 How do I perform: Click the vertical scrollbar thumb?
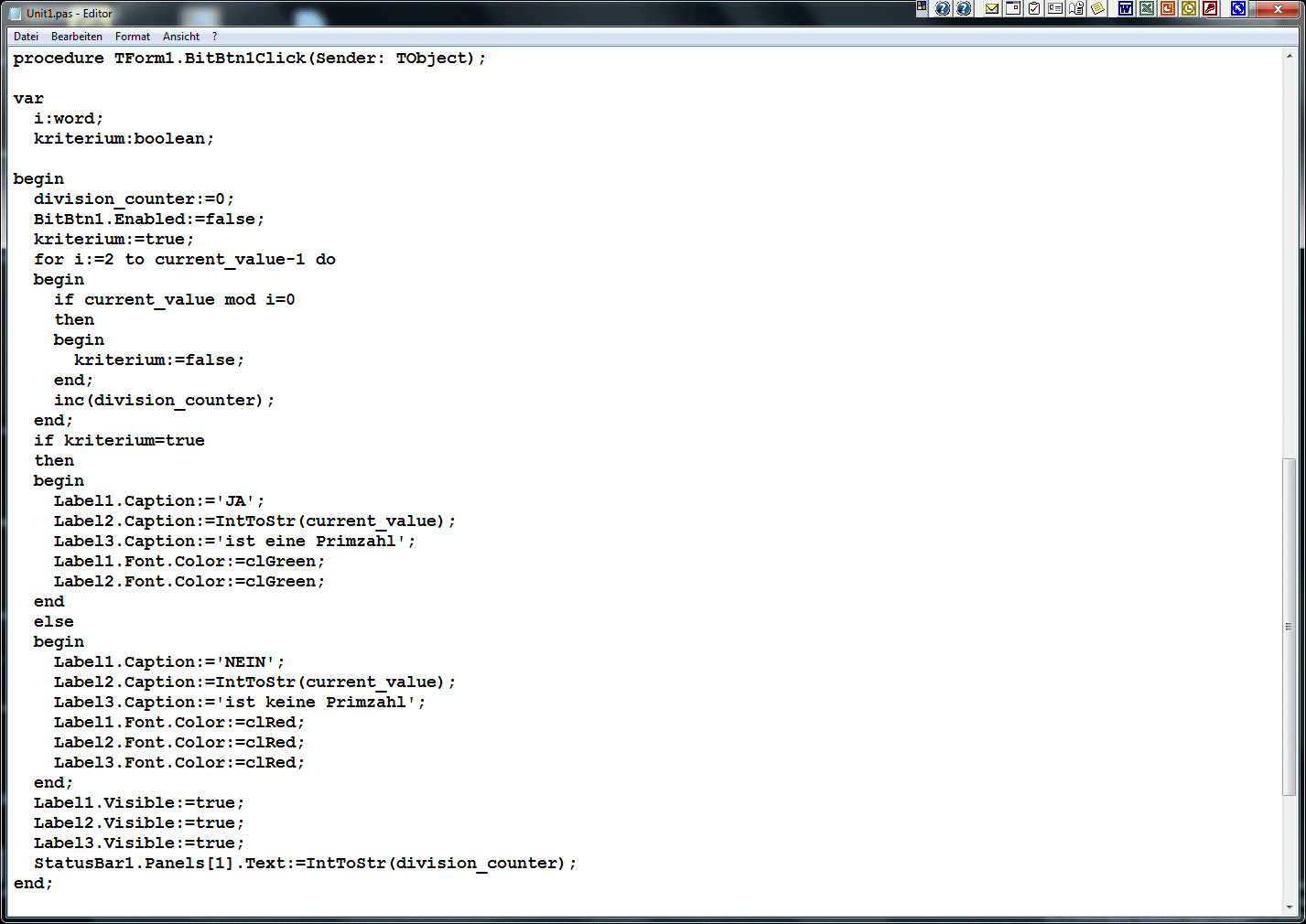[1289, 626]
